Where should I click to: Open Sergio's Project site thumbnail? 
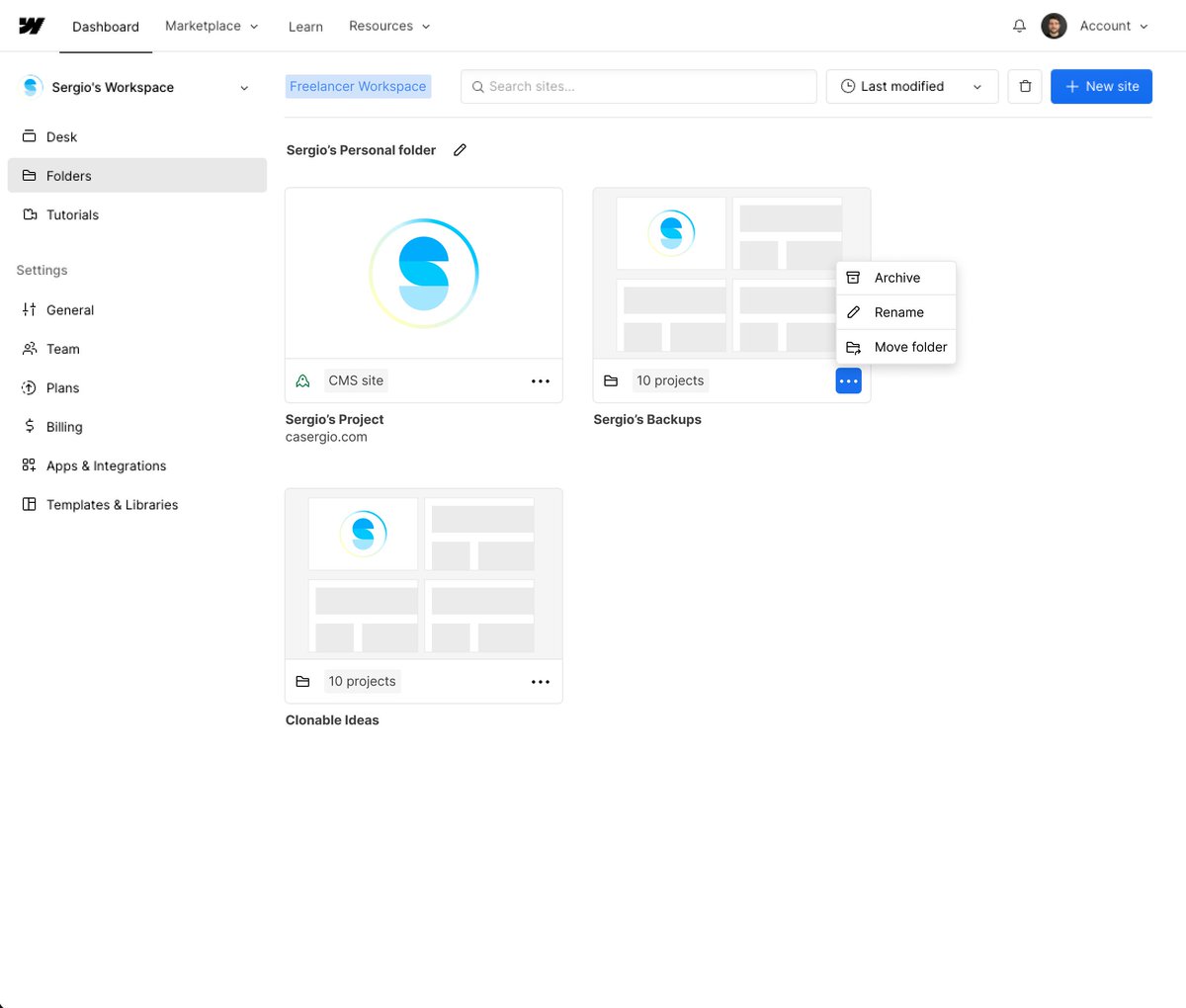pos(424,273)
